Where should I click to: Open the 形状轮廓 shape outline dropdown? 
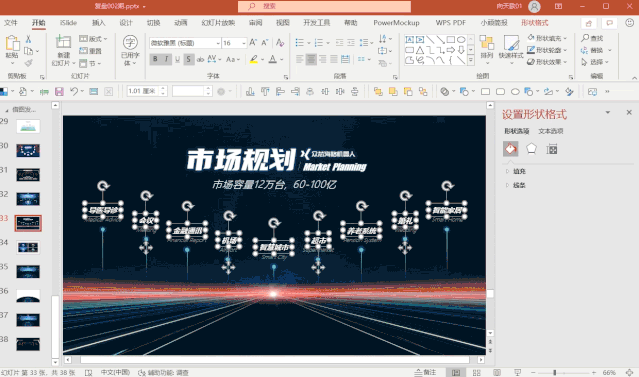pos(547,50)
